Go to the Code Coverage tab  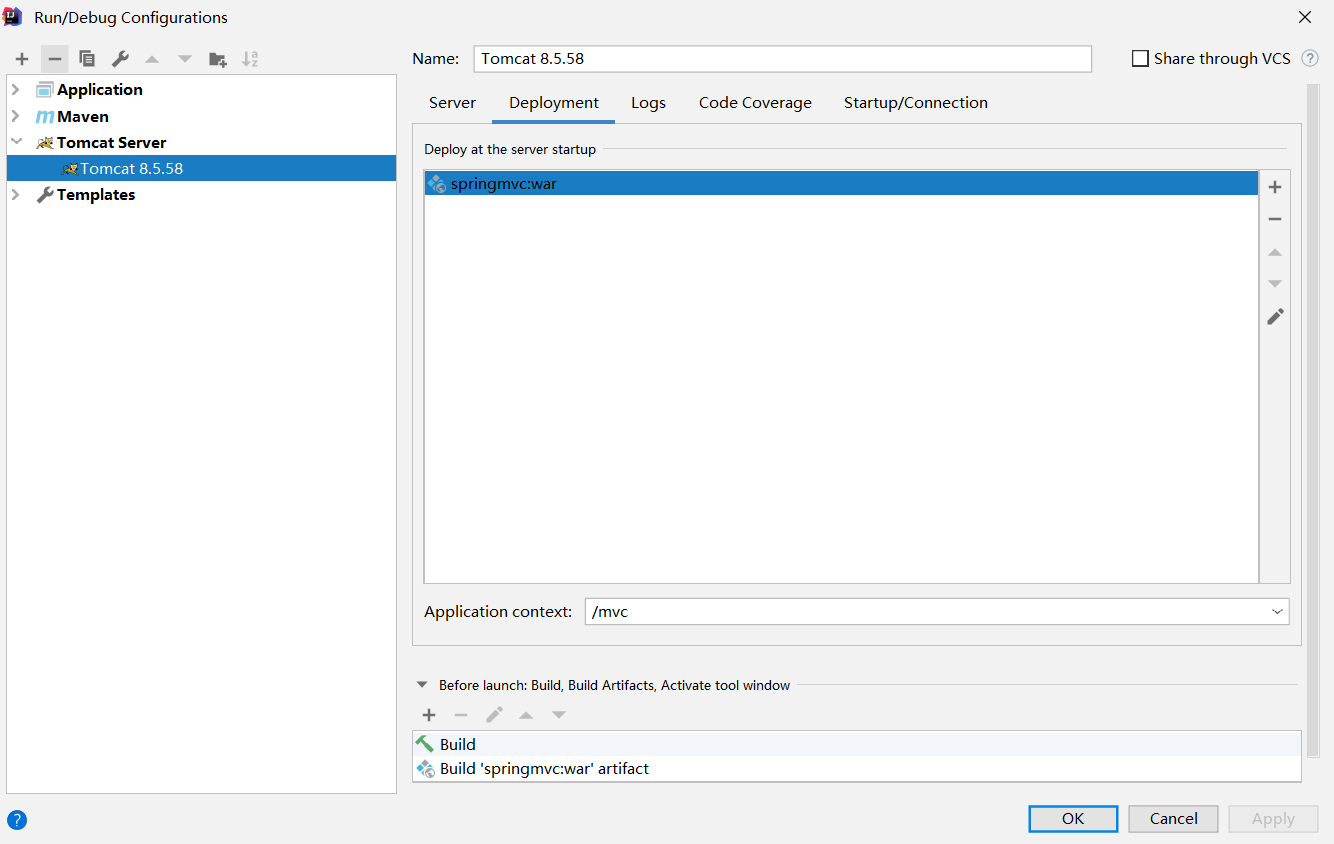(x=755, y=102)
